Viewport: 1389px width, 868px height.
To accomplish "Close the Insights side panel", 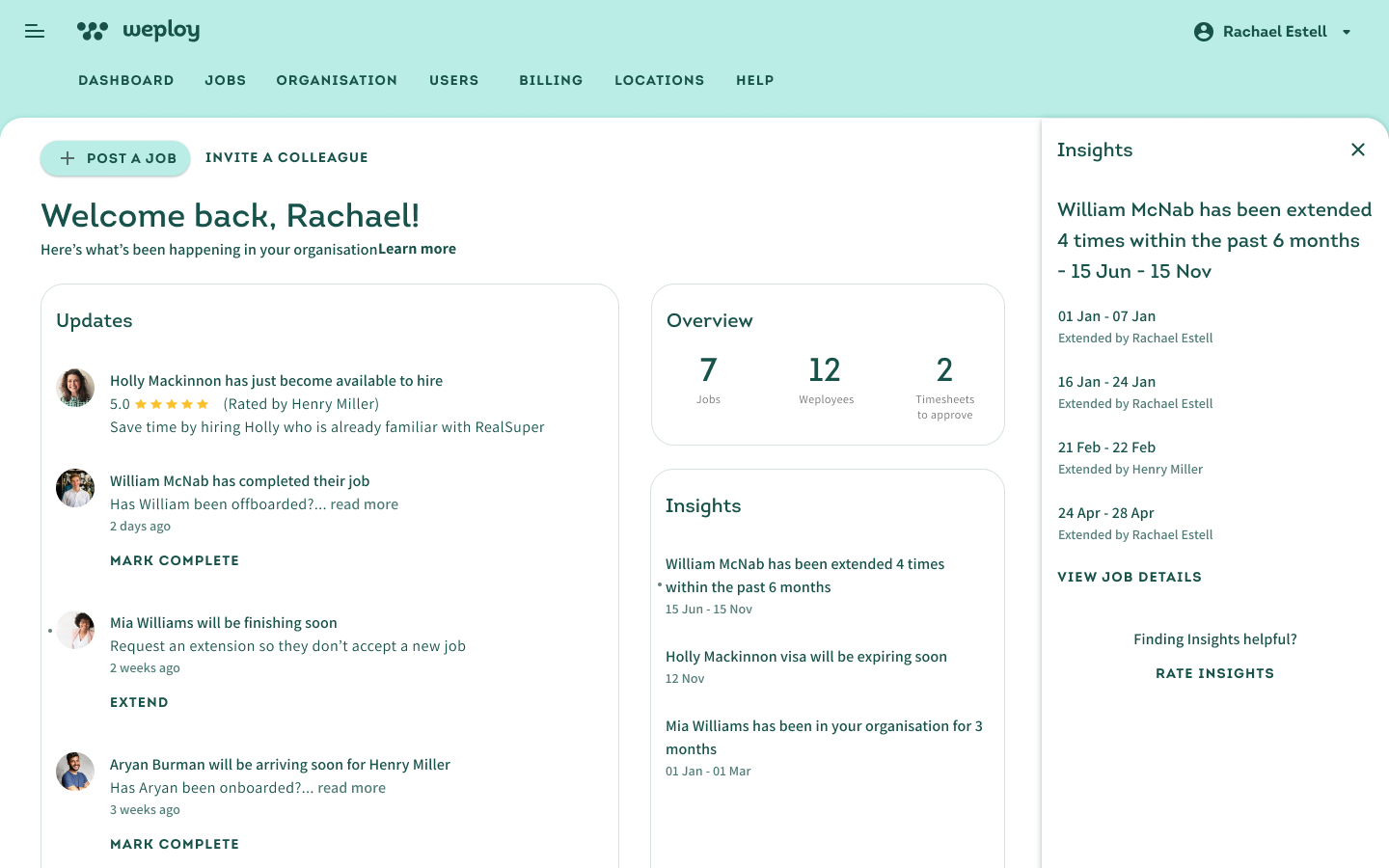I will click(x=1357, y=149).
